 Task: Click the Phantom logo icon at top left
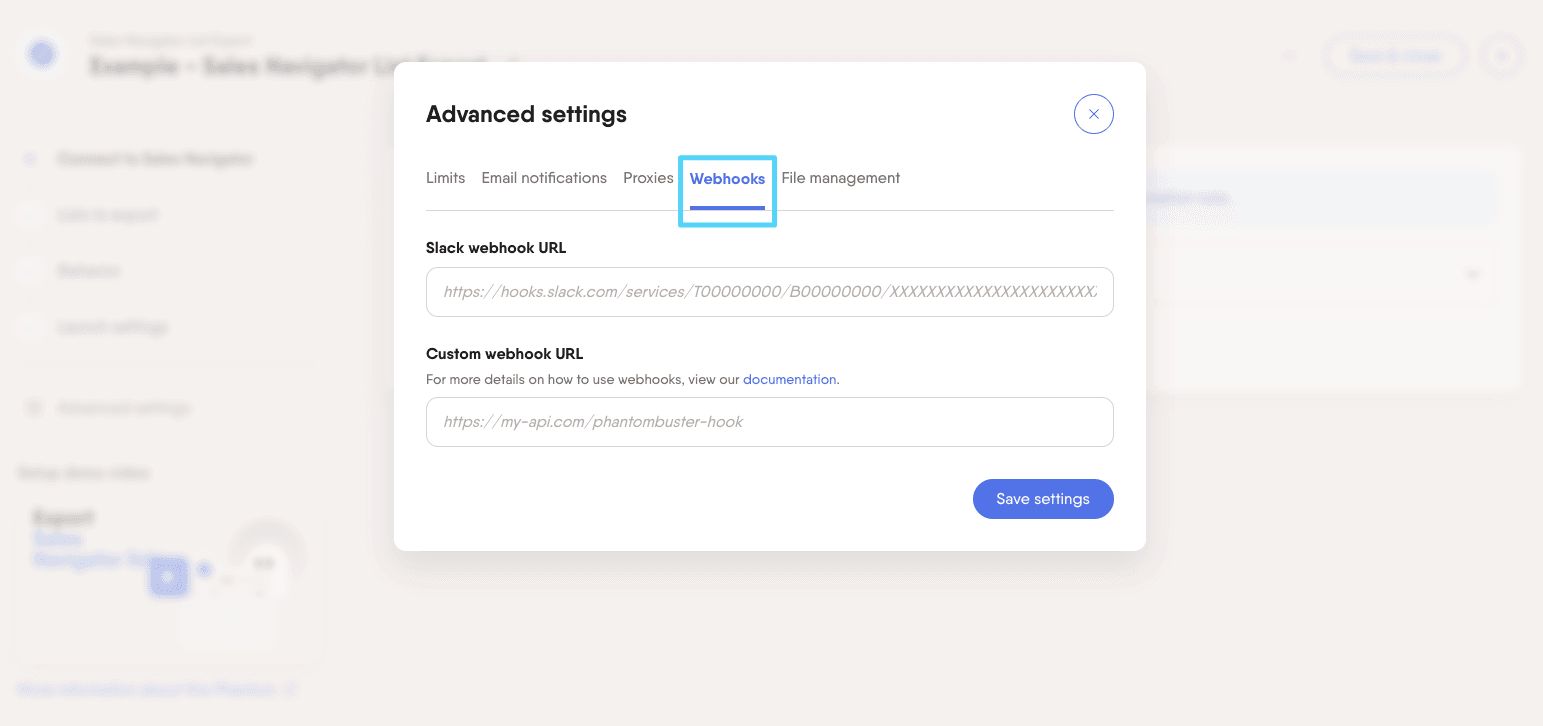click(x=42, y=53)
